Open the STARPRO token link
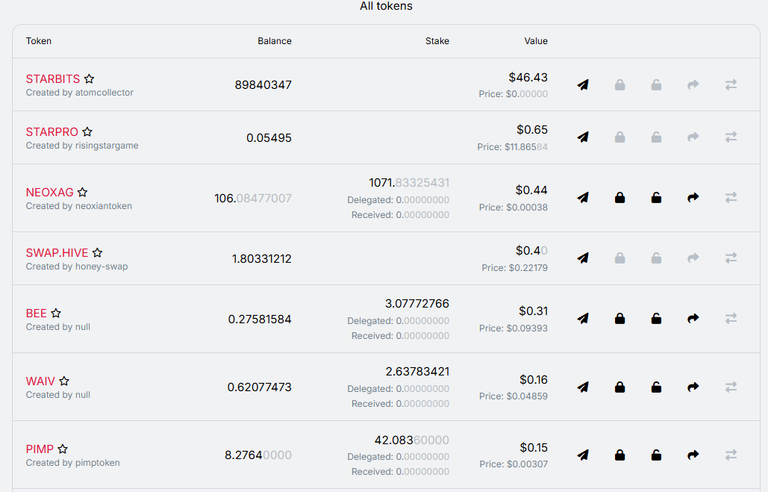Image resolution: width=768 pixels, height=492 pixels. point(52,132)
